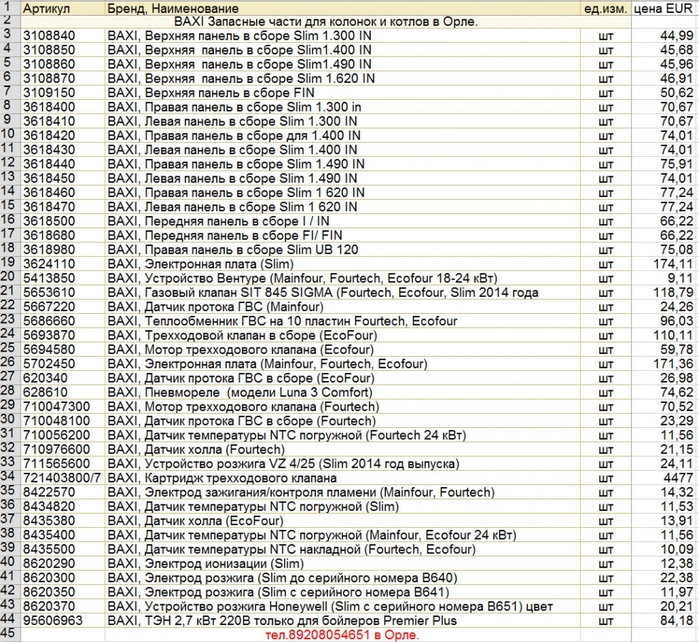Select price cell 50,62
The image size is (699, 642).
click(665, 93)
